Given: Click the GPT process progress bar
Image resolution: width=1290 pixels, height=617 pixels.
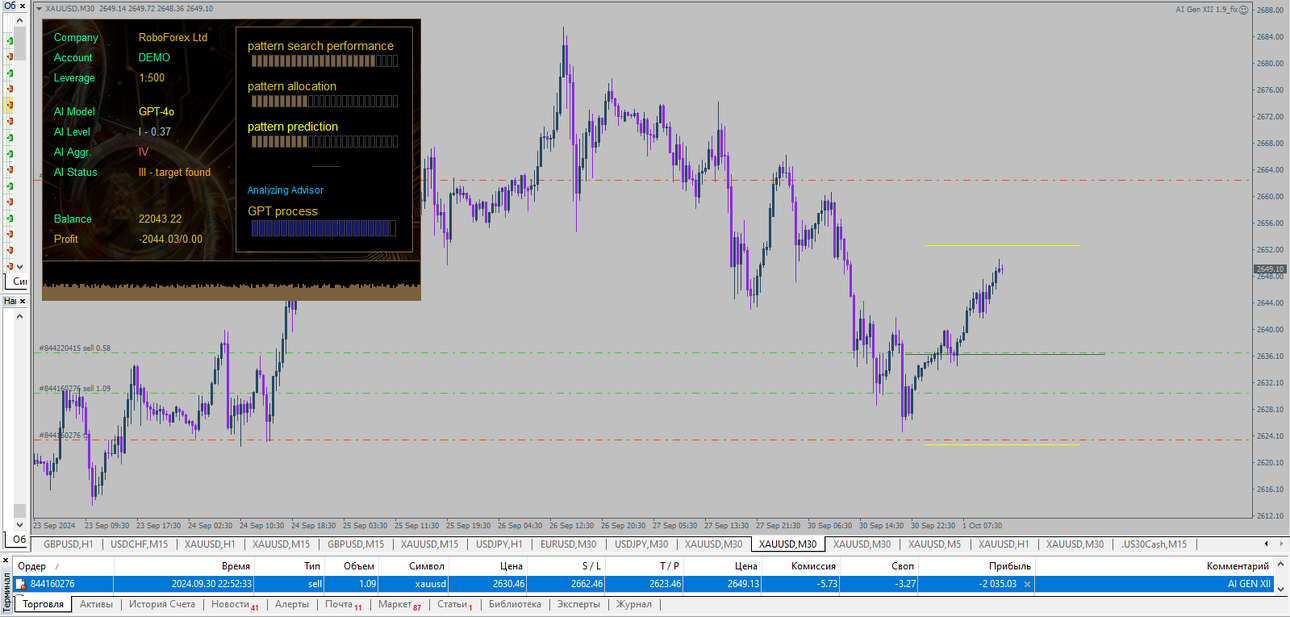Looking at the screenshot, I should tap(322, 229).
